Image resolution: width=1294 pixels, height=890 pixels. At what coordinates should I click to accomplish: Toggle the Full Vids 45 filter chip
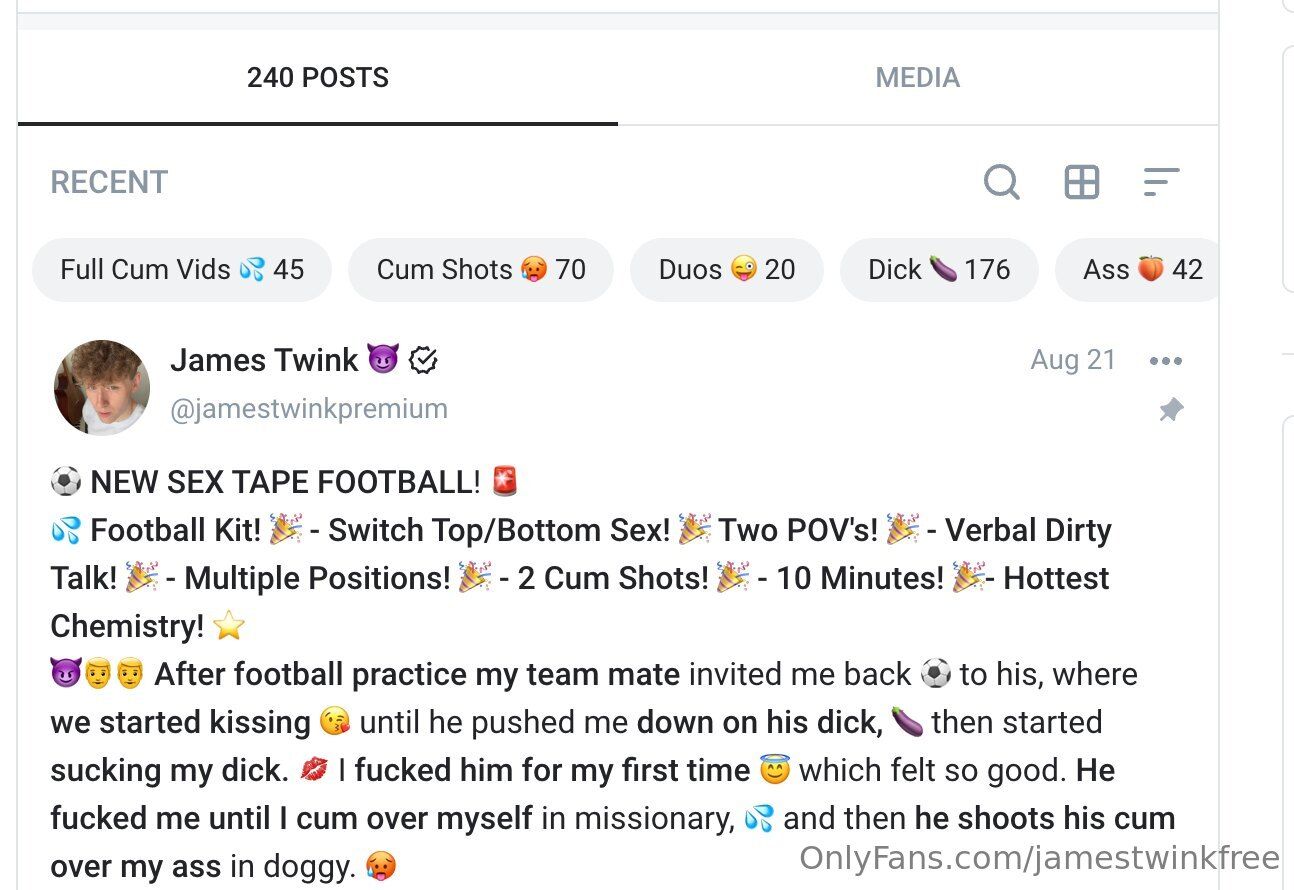[182, 270]
